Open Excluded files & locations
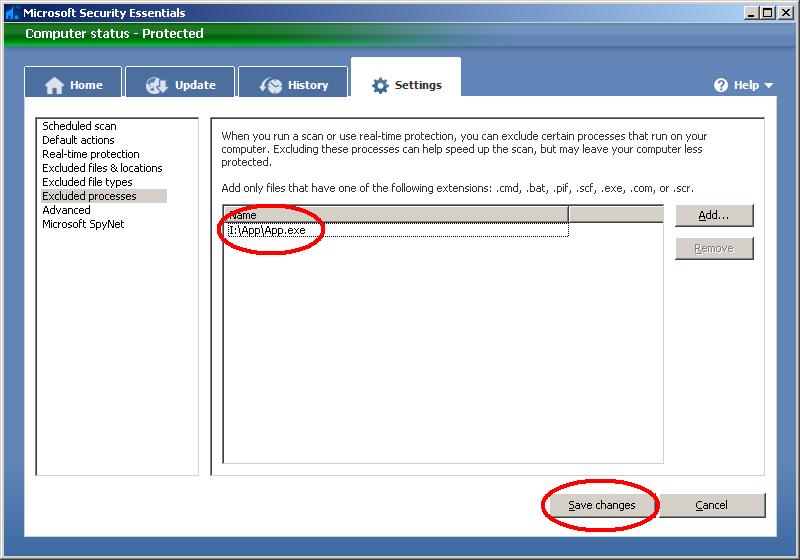The image size is (800, 560). point(102,168)
